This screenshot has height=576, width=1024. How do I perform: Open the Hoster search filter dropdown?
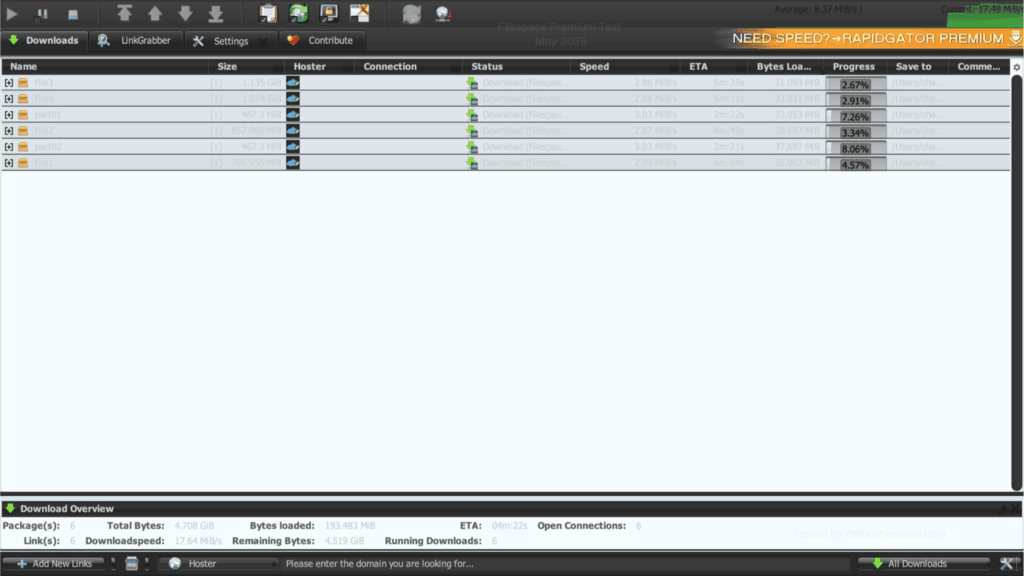(221, 564)
